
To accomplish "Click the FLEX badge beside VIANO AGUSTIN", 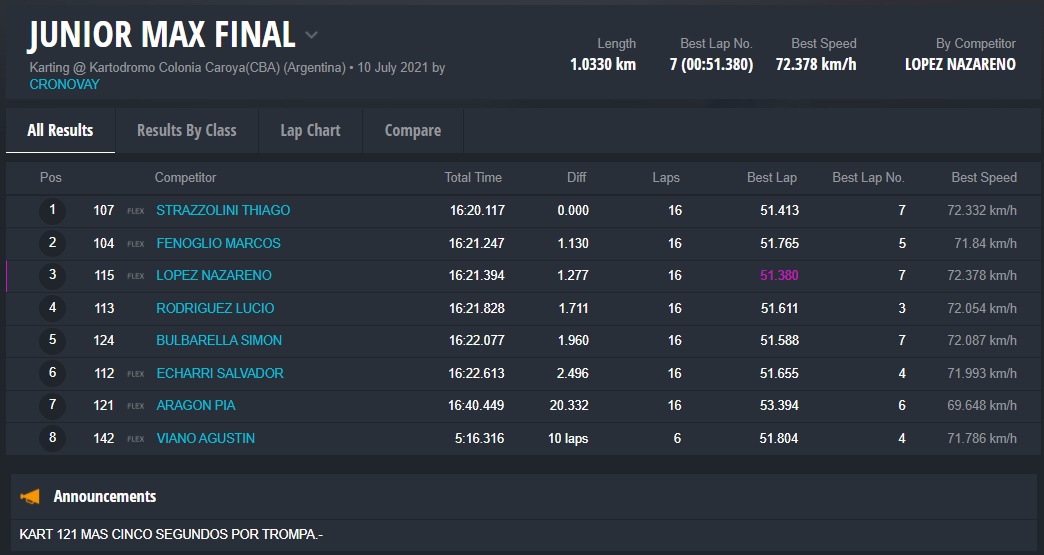I will [x=136, y=439].
